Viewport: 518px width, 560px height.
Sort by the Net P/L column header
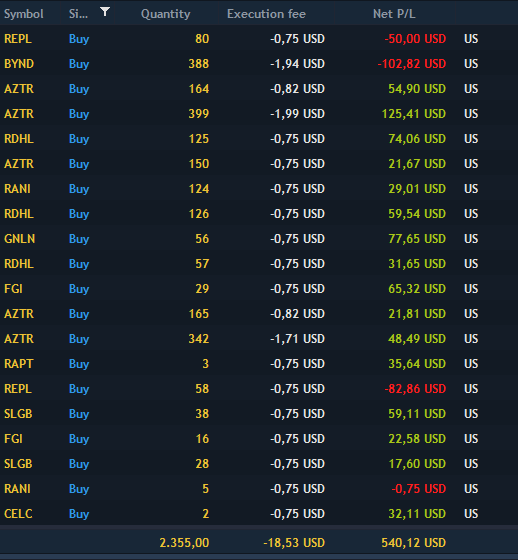pos(394,14)
